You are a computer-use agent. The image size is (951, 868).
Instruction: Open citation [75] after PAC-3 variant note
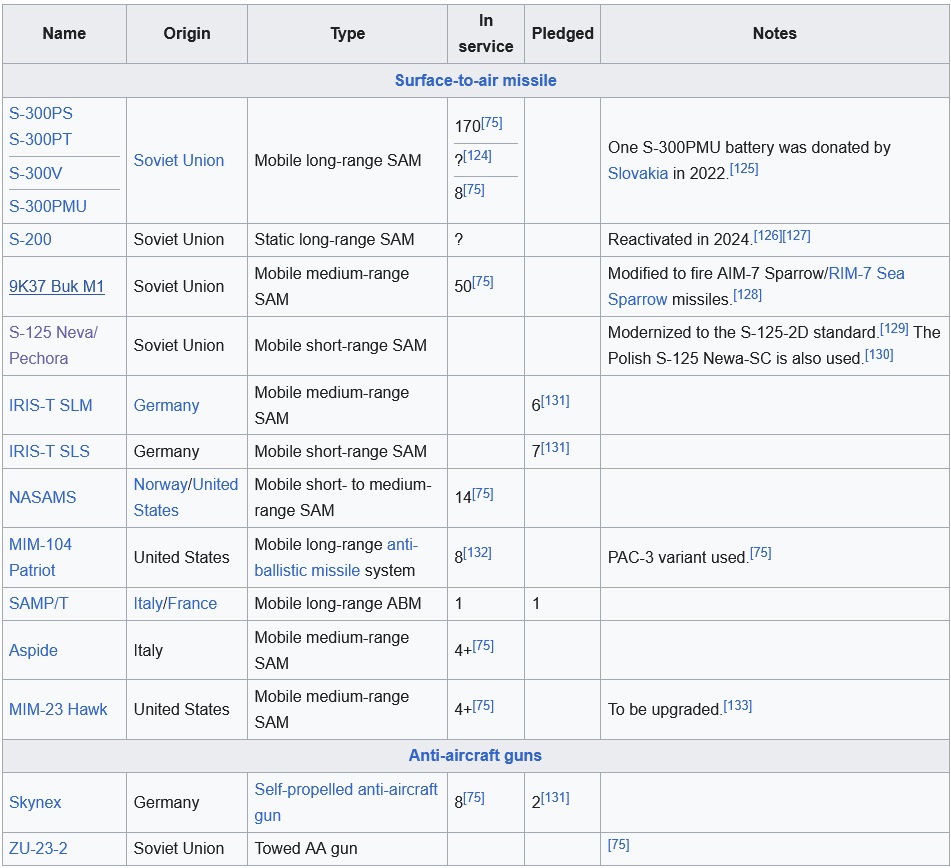click(x=761, y=553)
